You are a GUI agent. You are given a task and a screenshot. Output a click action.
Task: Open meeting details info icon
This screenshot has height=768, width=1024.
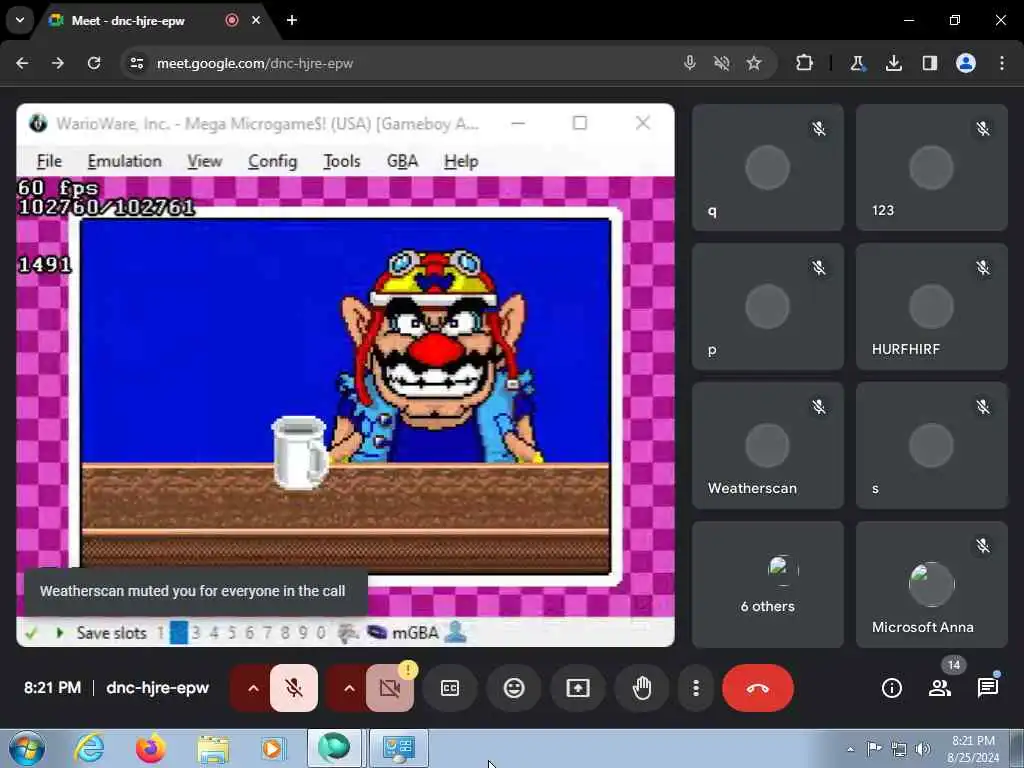click(891, 688)
